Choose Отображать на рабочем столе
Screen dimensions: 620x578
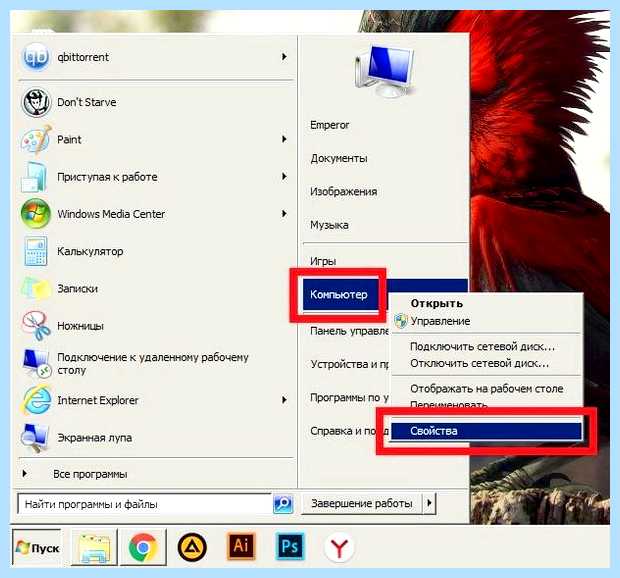pyautogui.click(x=486, y=389)
